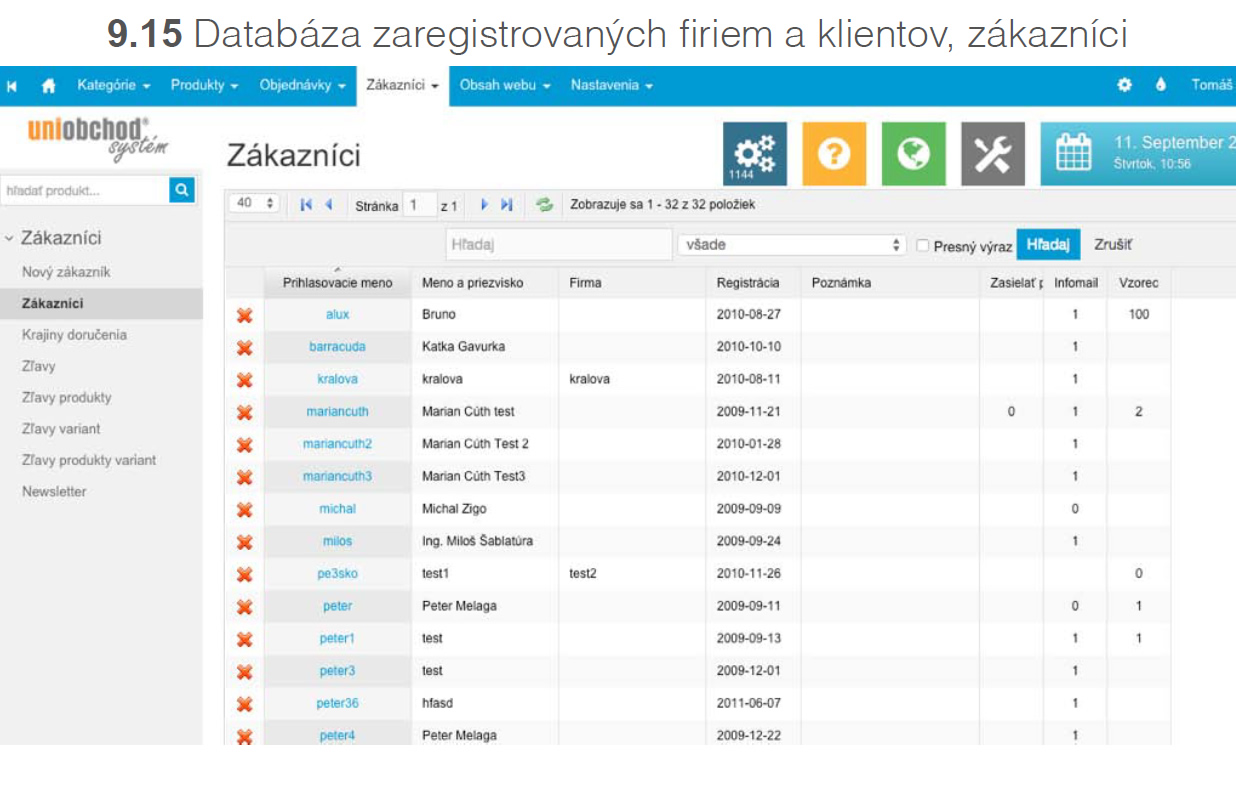The height and width of the screenshot is (790, 1236).
Task: Select Krajiny doručenia in sidebar
Action: [x=74, y=335]
